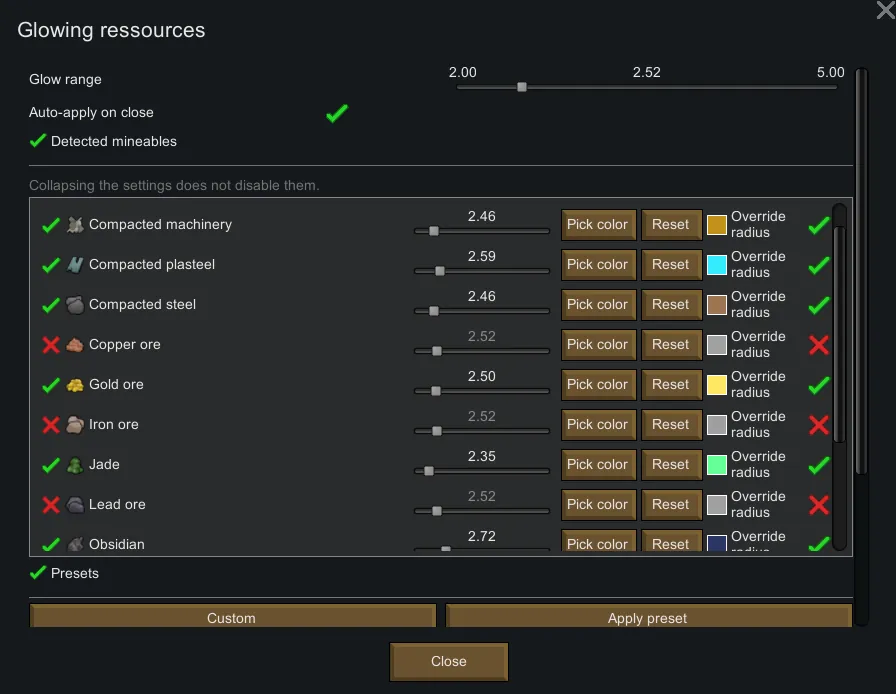The width and height of the screenshot is (896, 694).
Task: Reset Gold ore glow settings
Action: 670,385
